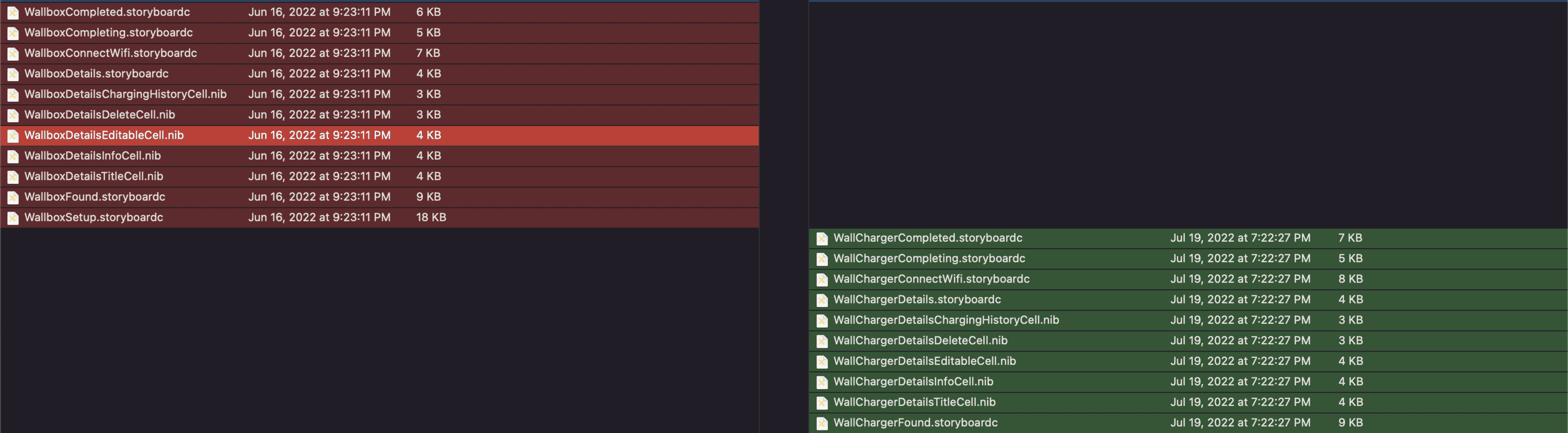This screenshot has height=433, width=1568.
Task: Click the WallChargerCompleted.storyboardc file icon
Action: tap(822, 238)
